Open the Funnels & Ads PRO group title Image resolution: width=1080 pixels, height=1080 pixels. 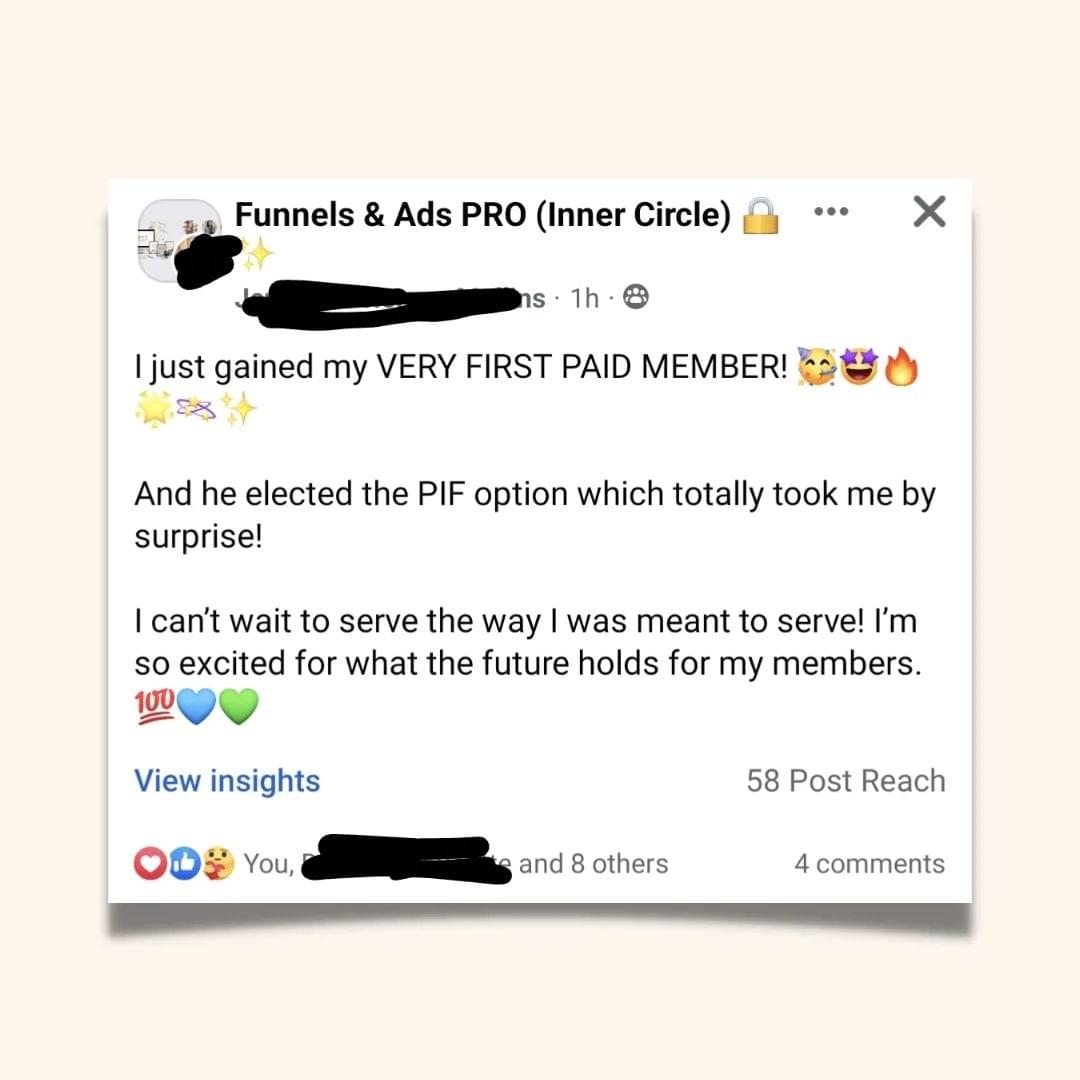pos(482,214)
